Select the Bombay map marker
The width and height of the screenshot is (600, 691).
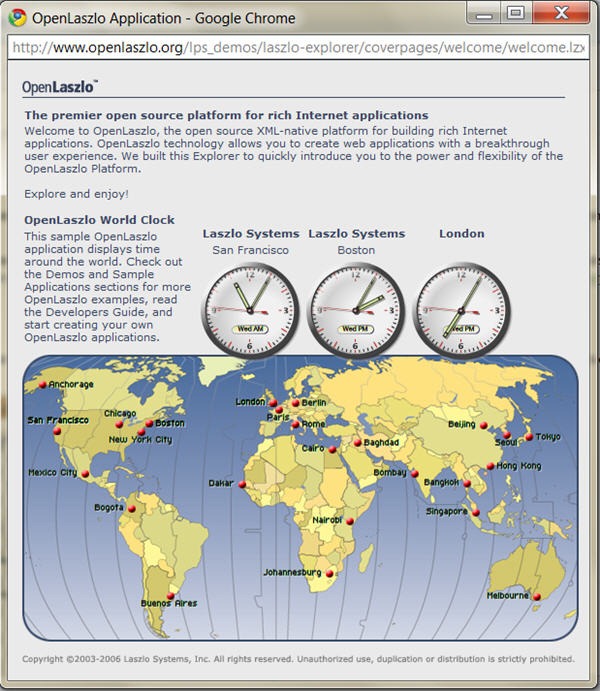[415, 474]
